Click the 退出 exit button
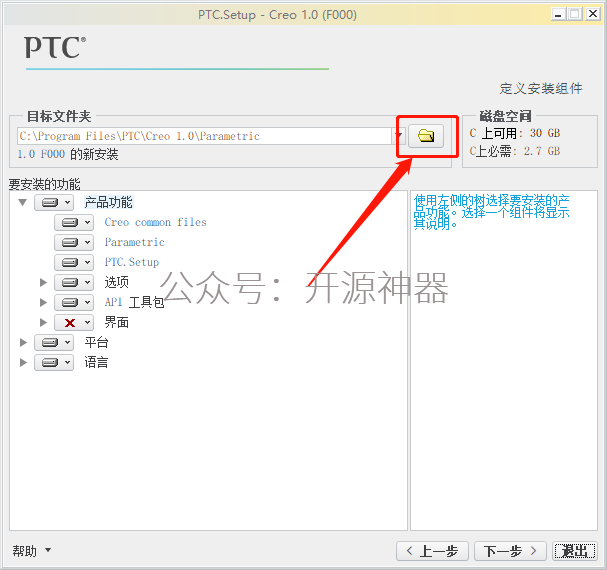Screen dimensions: 607x570 [575, 551]
